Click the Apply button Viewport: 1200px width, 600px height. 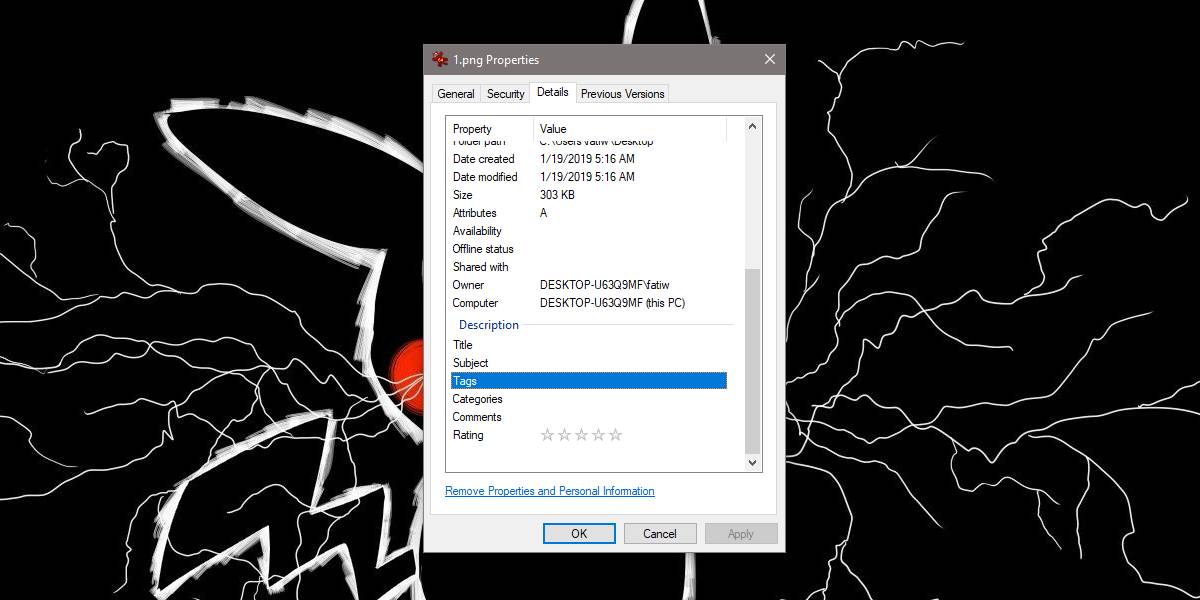click(741, 533)
